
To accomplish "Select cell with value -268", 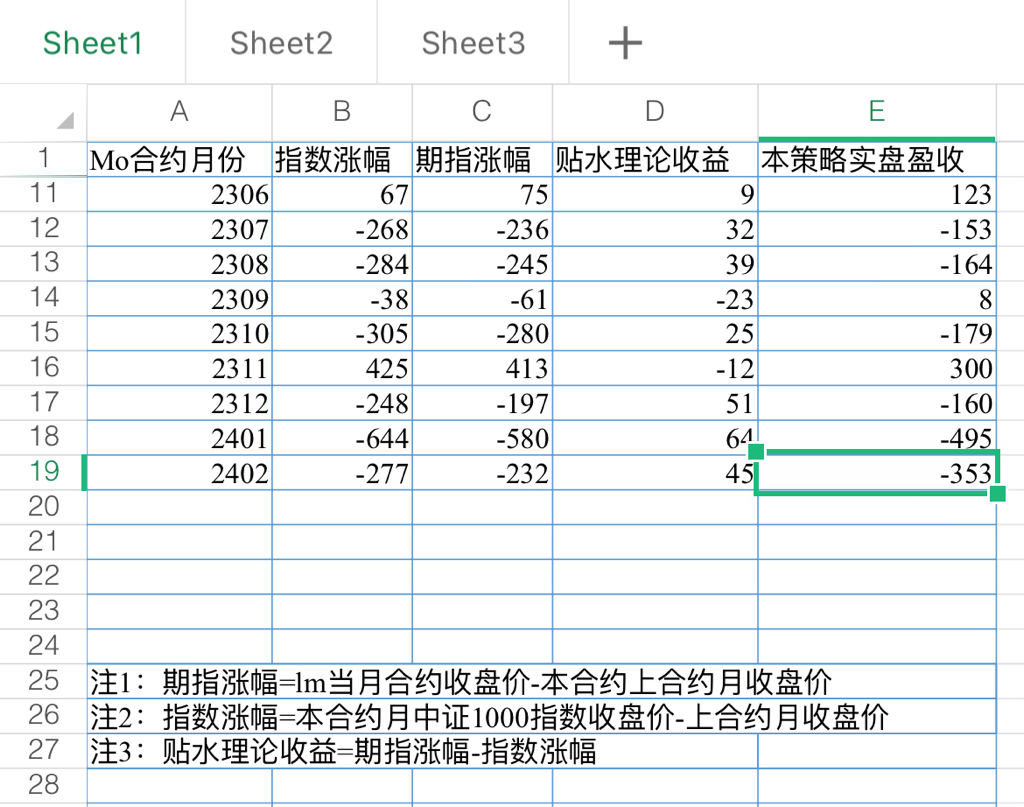I will pos(342,229).
